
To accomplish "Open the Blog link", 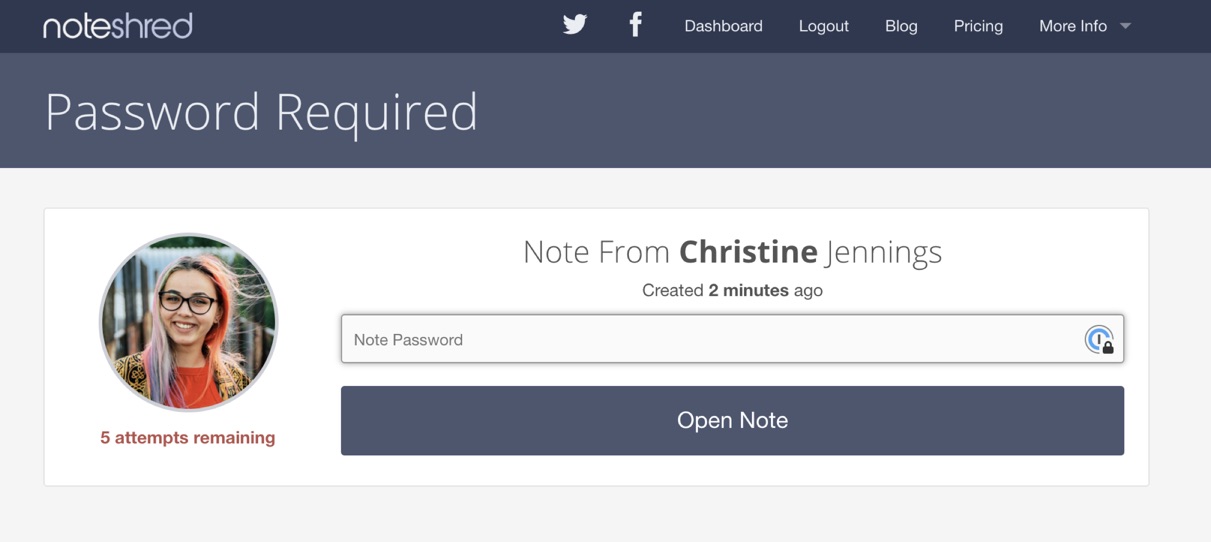I will pos(901,26).
